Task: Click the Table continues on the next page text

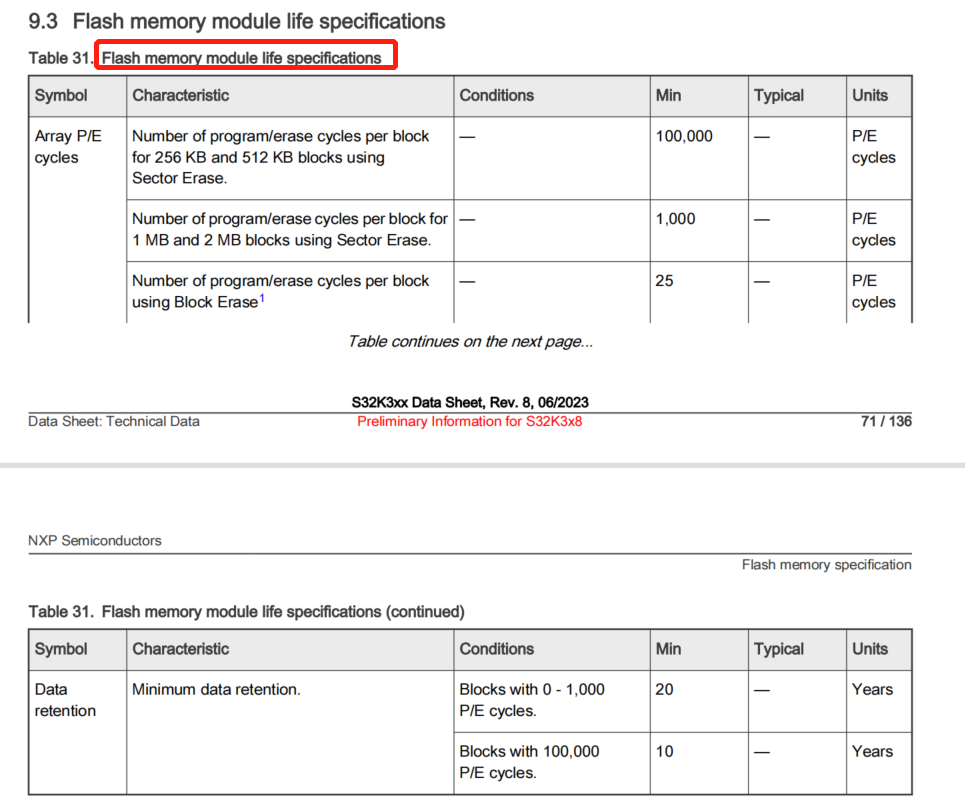Action: (x=470, y=341)
